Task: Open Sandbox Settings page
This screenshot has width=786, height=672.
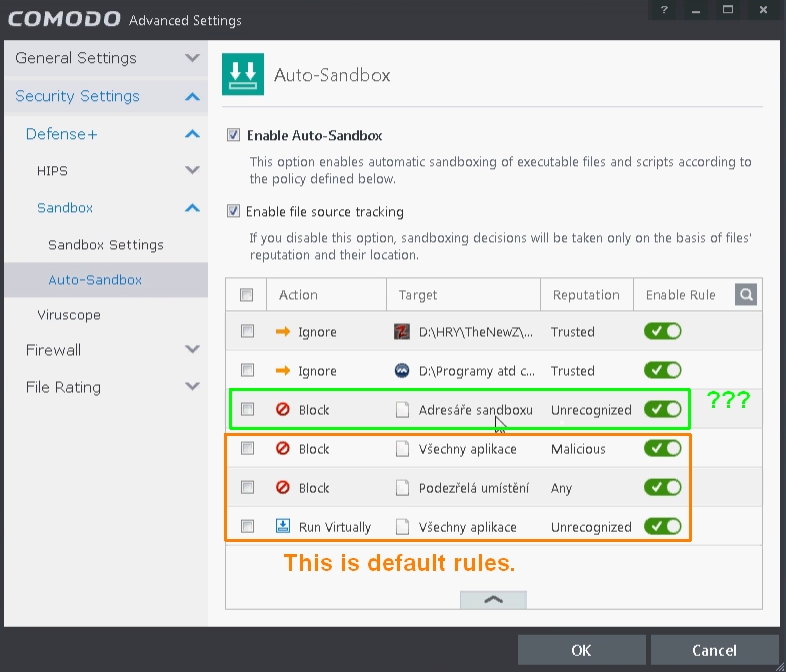Action: [105, 245]
